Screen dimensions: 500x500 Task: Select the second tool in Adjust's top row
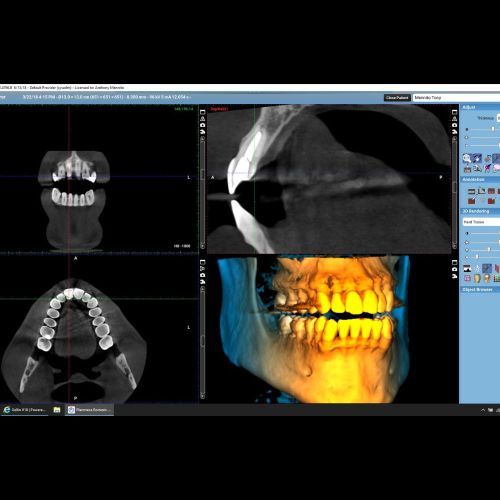(x=477, y=158)
